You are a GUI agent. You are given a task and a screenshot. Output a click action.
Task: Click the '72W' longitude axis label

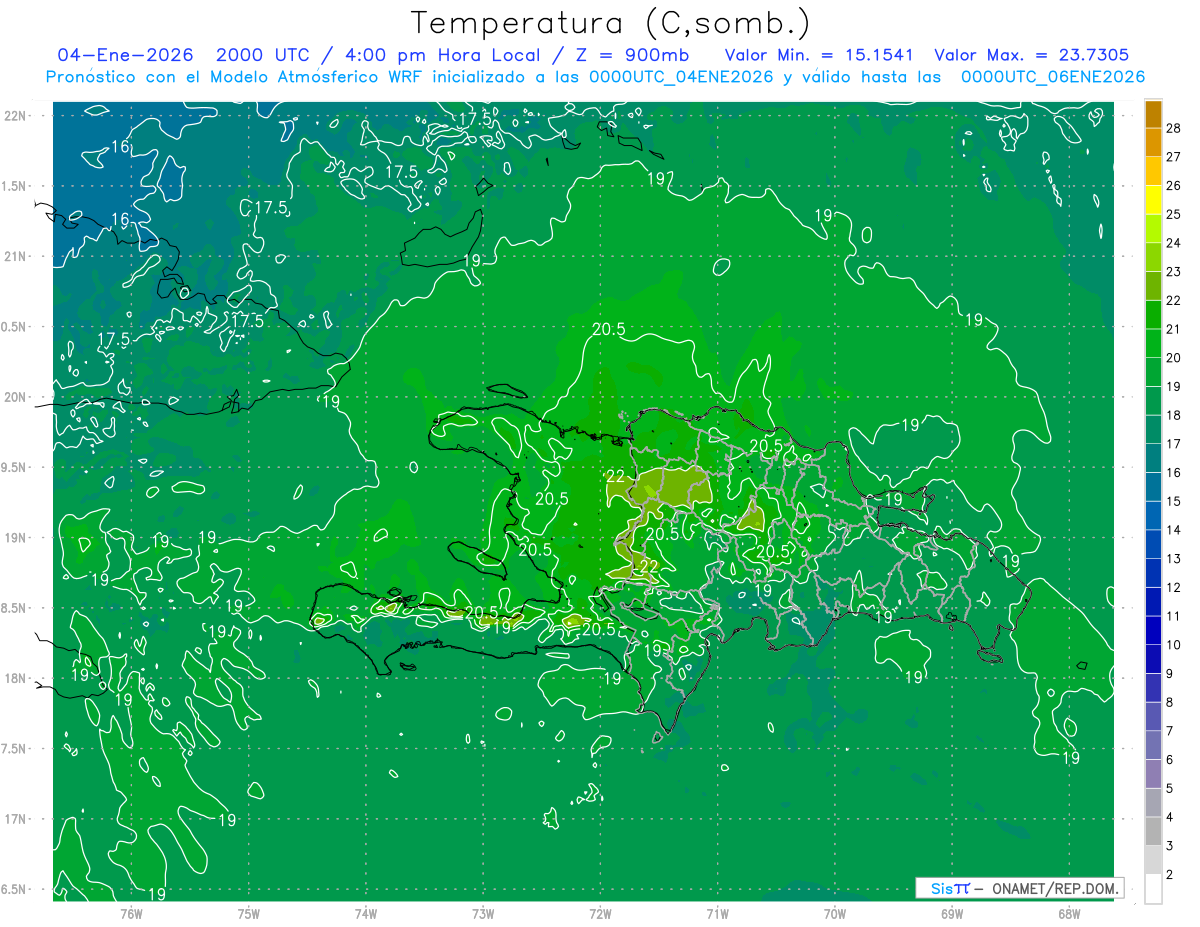point(600,913)
